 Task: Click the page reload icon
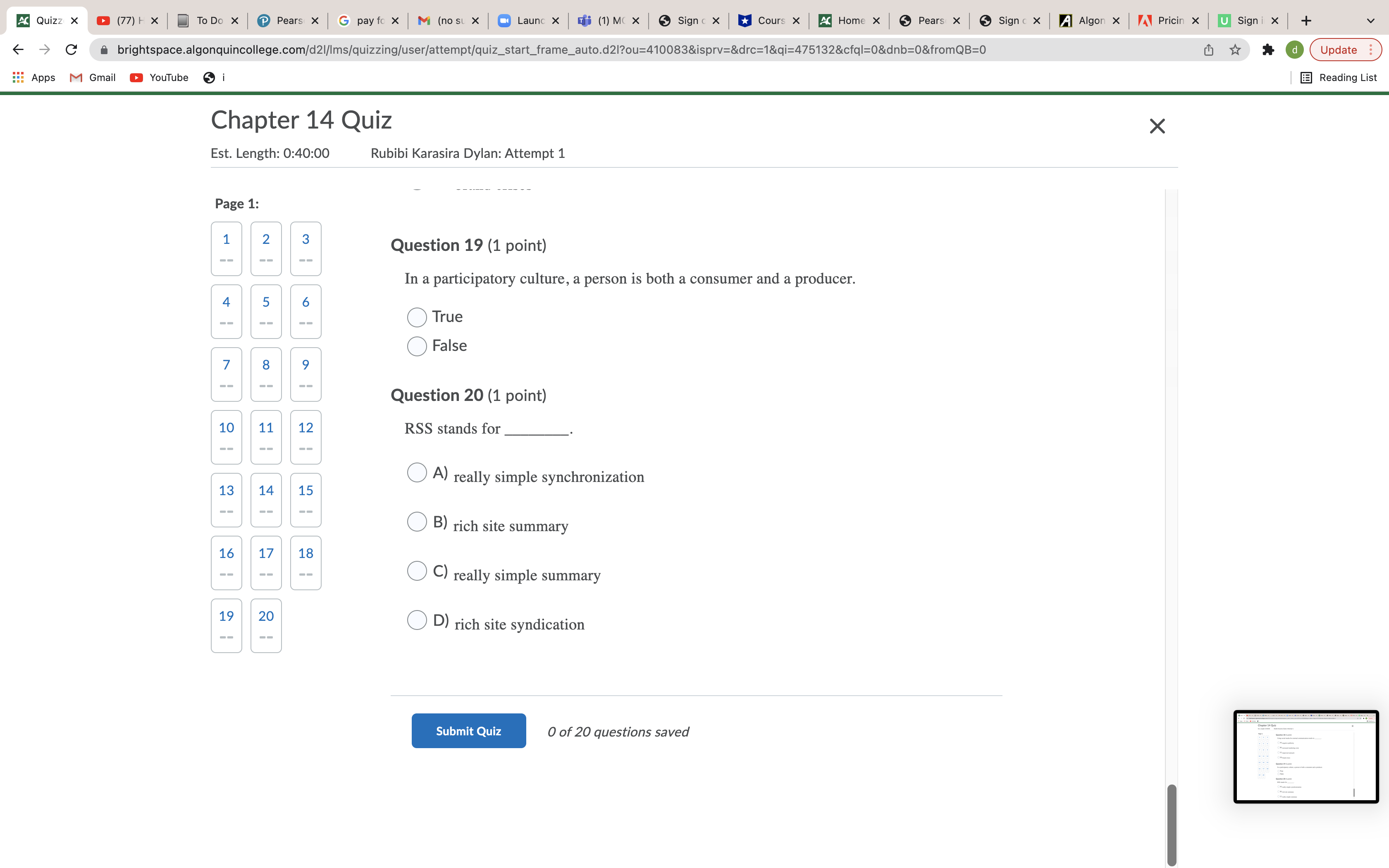[x=71, y=49]
